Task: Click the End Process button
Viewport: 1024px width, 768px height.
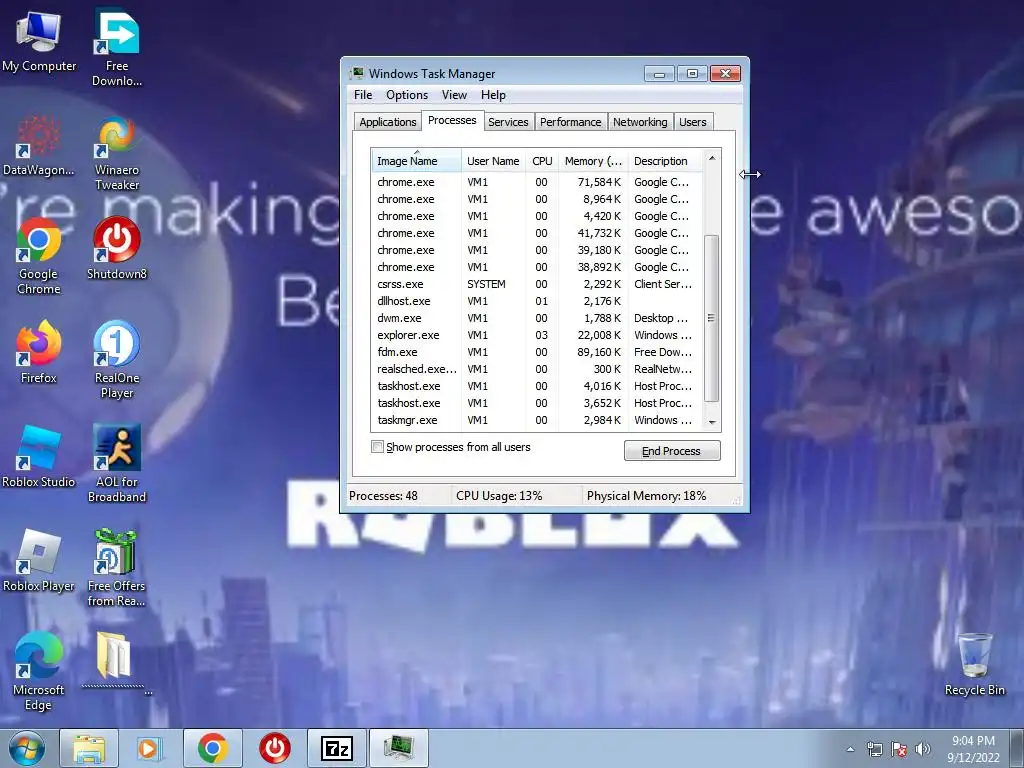Action: point(672,451)
